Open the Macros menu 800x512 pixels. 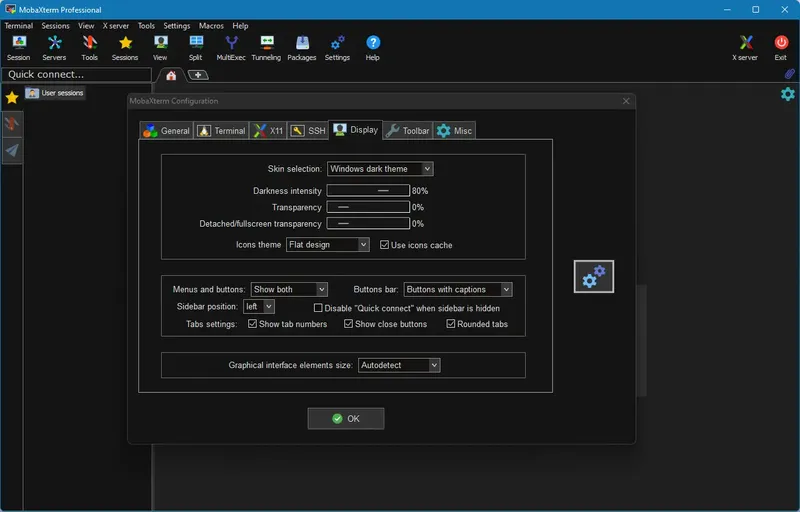(211, 25)
